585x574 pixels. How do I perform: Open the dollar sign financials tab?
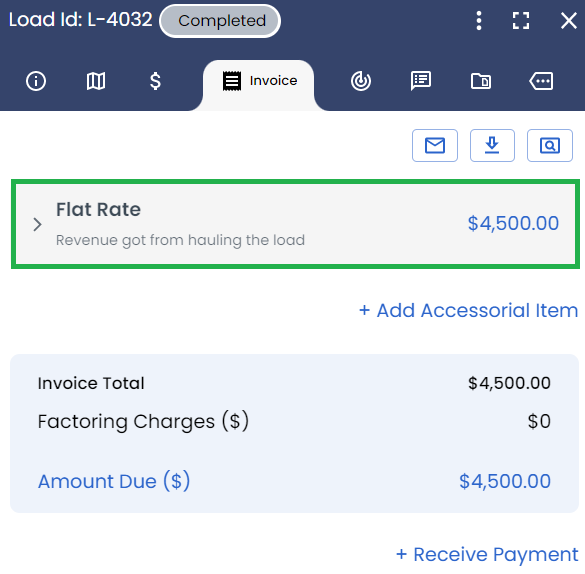point(155,81)
